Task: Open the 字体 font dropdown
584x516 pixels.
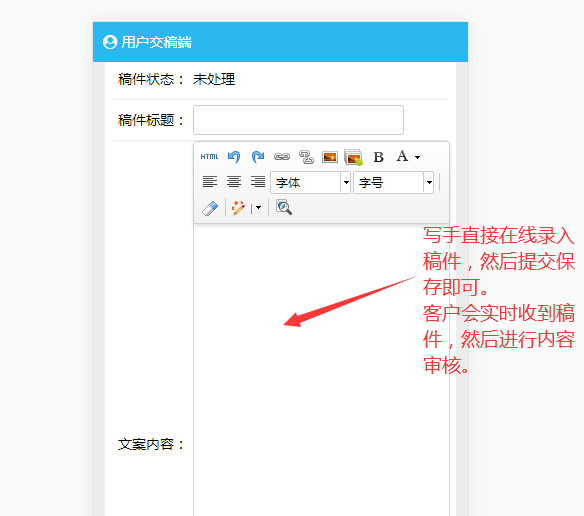Action: click(310, 182)
